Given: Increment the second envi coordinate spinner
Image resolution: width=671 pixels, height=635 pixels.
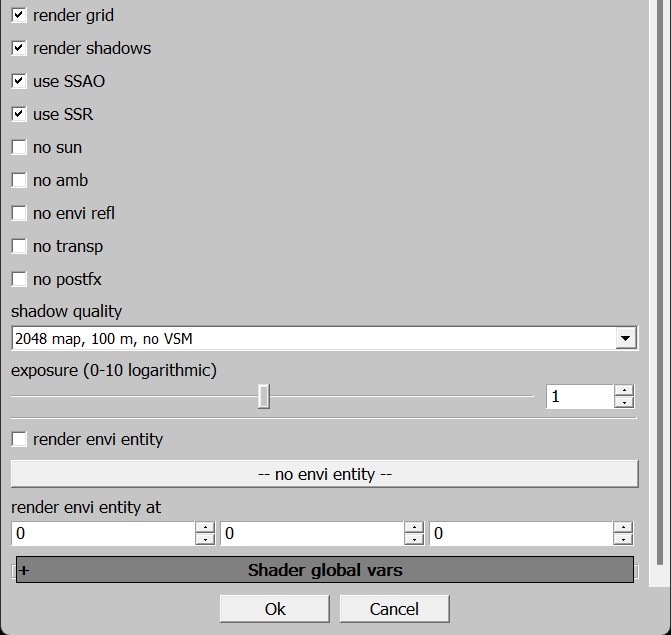Looking at the screenshot, I should [414, 527].
